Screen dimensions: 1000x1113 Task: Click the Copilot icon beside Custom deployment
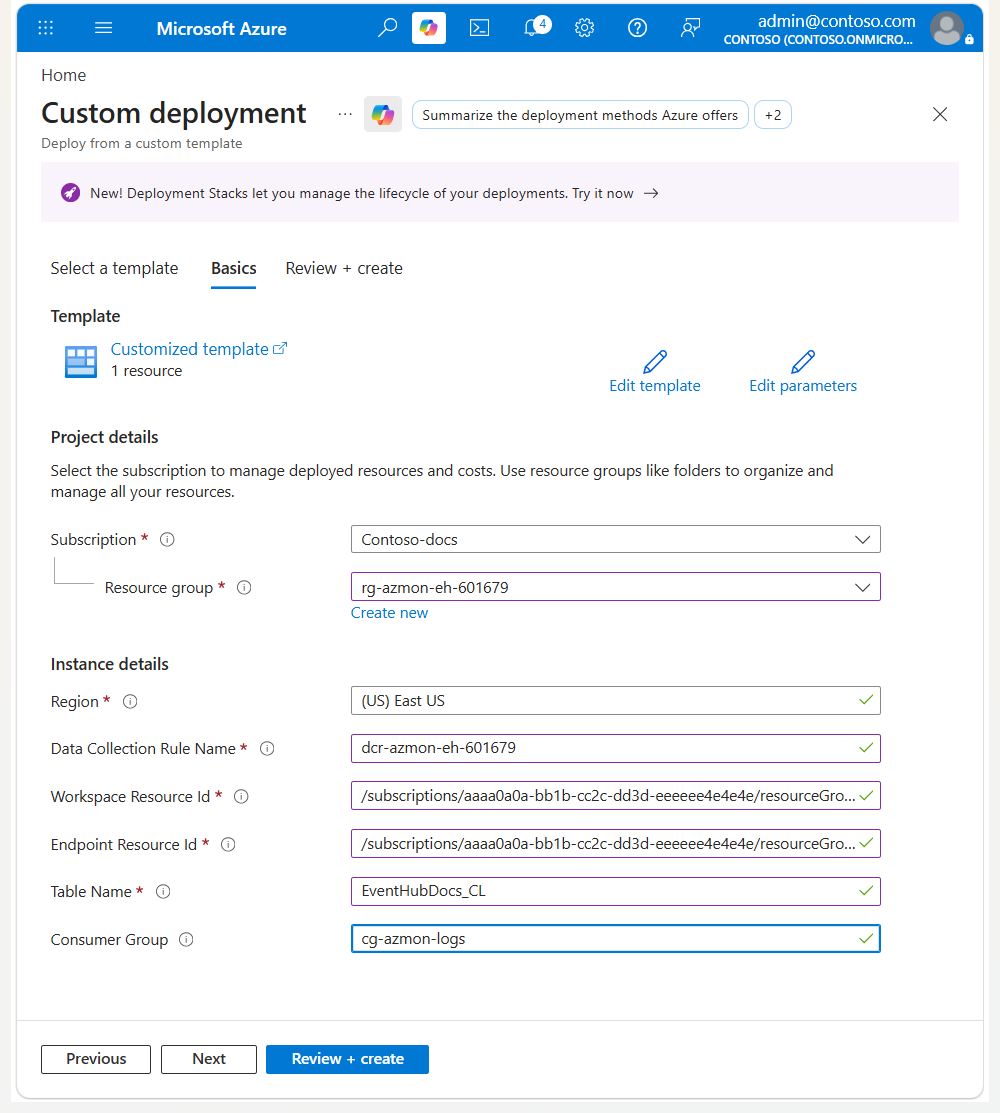click(383, 114)
